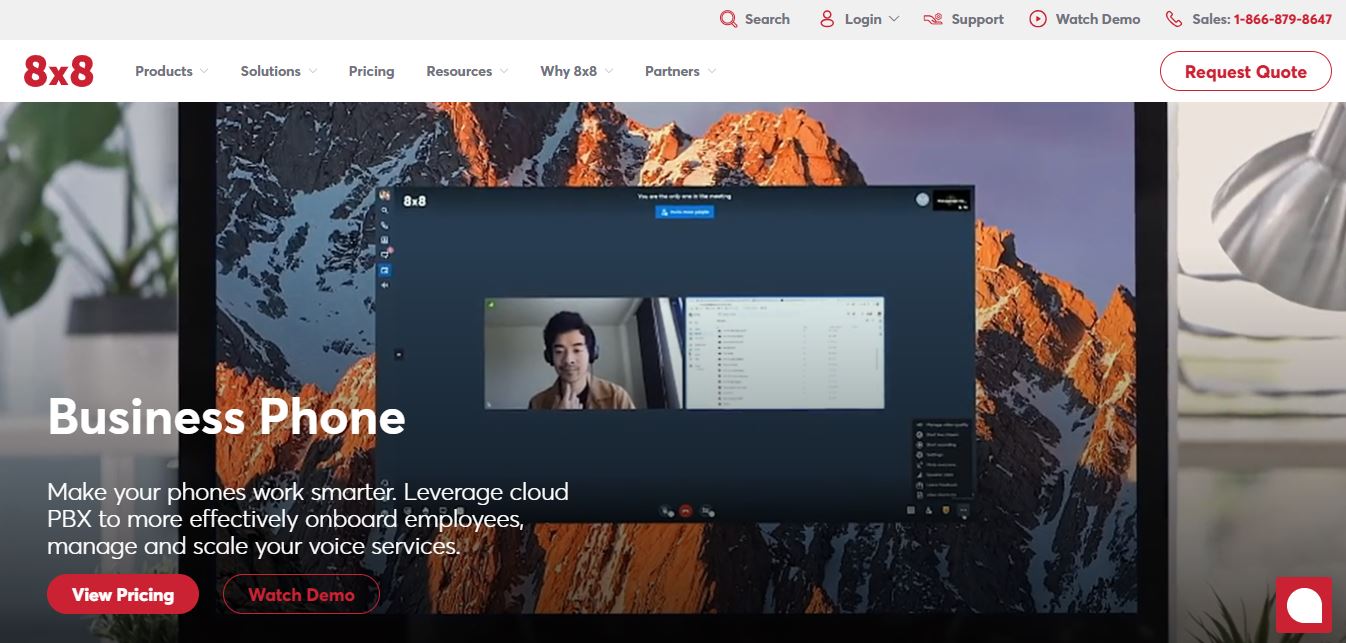
Task: Click the Login person icon
Action: click(827, 19)
